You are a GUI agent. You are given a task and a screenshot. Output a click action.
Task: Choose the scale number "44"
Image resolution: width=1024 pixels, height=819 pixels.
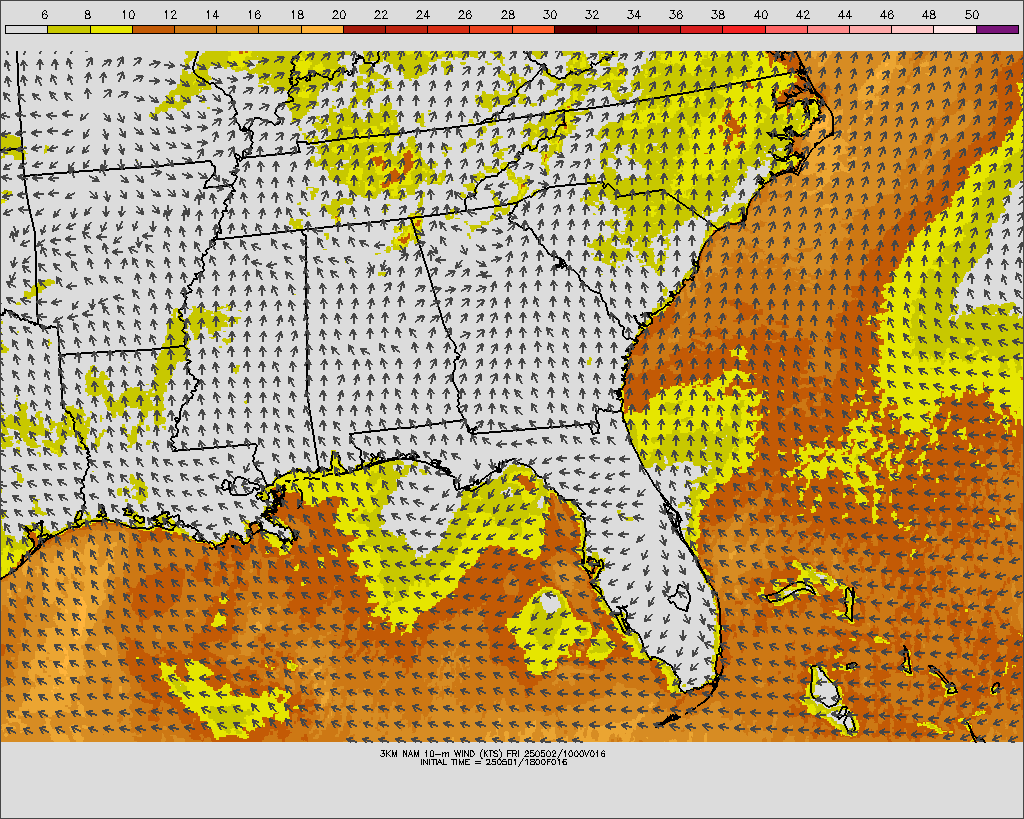click(844, 14)
